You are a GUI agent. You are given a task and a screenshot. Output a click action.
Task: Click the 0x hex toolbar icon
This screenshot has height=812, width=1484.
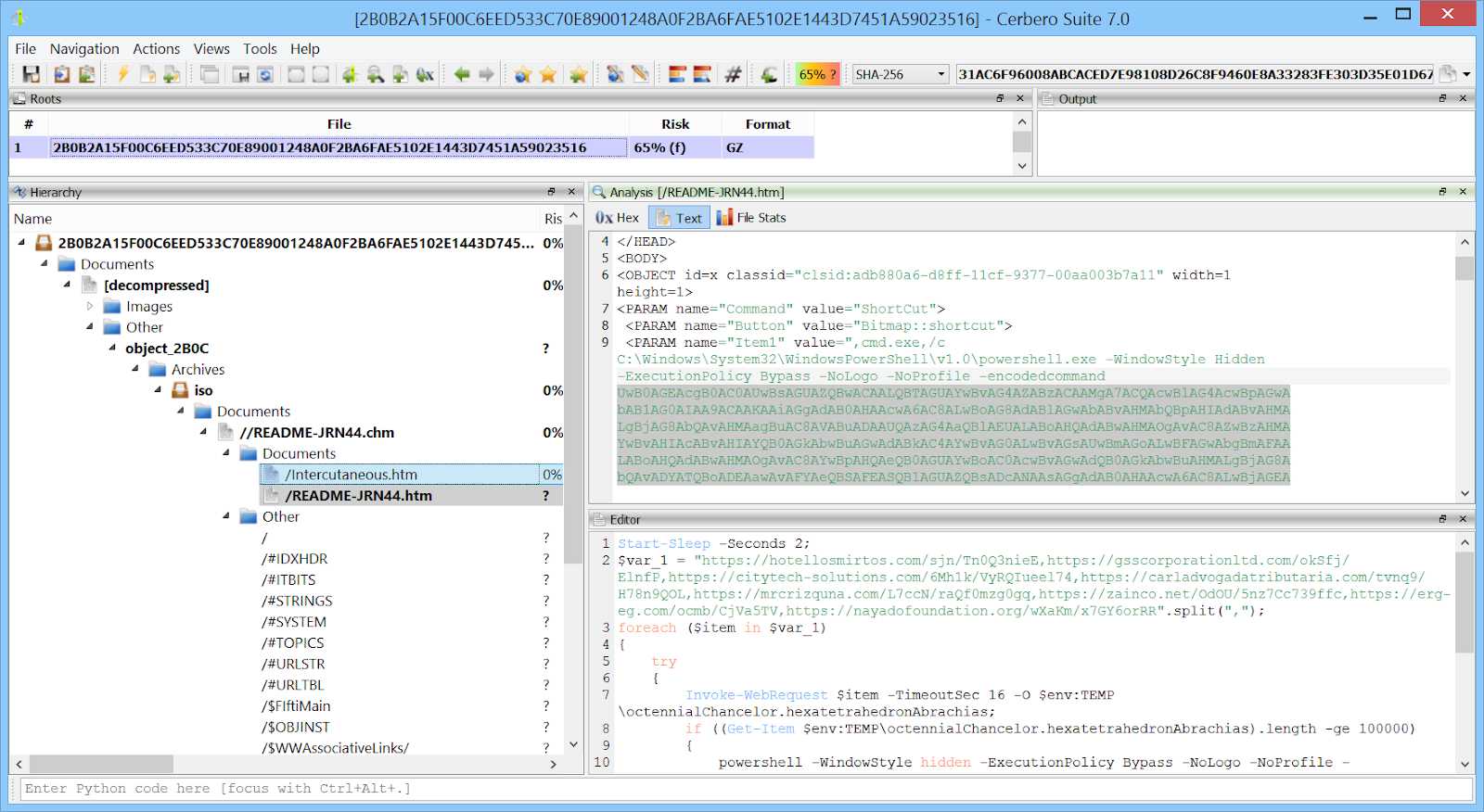pos(425,74)
